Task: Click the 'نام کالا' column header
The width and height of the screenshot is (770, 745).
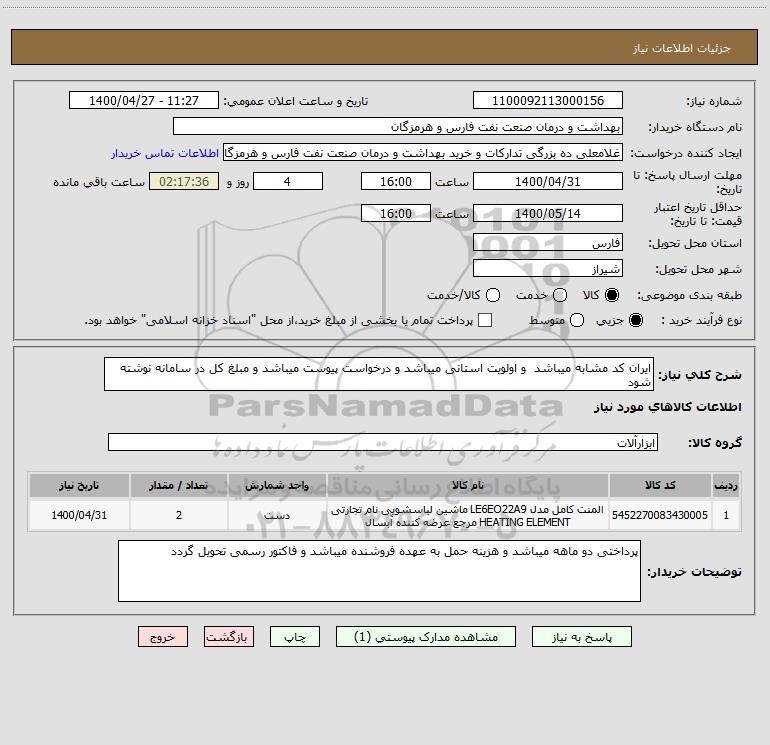Action: pos(468,485)
